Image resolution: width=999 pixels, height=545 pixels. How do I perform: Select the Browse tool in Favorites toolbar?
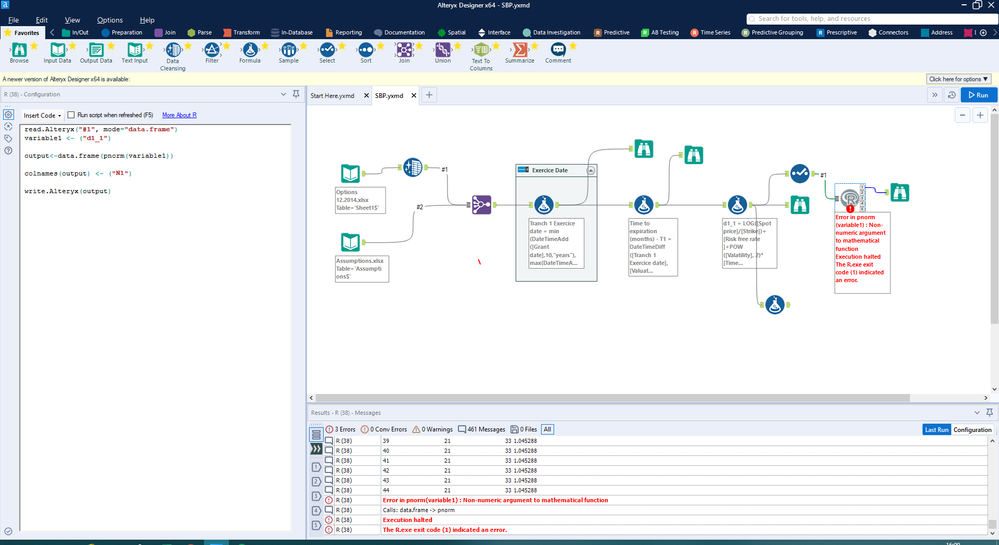19,50
